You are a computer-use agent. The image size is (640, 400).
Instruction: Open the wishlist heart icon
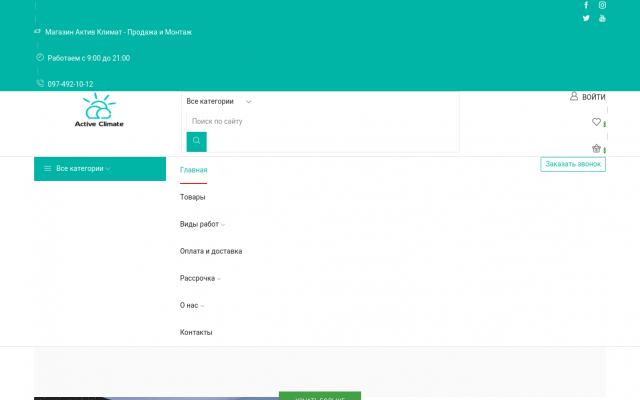point(596,122)
